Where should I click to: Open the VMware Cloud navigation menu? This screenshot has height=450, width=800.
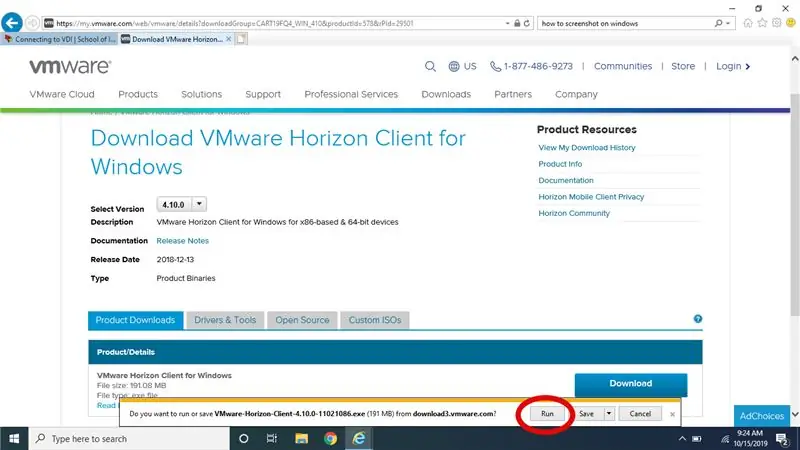[62, 94]
